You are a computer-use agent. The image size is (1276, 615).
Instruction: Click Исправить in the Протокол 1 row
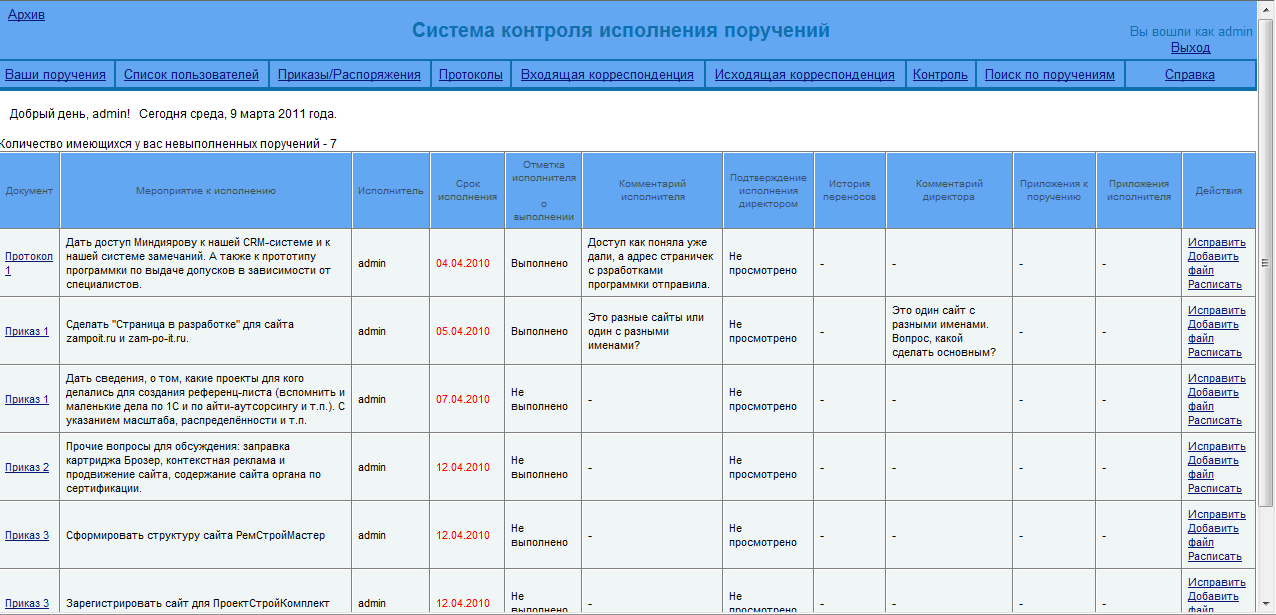click(x=1216, y=242)
